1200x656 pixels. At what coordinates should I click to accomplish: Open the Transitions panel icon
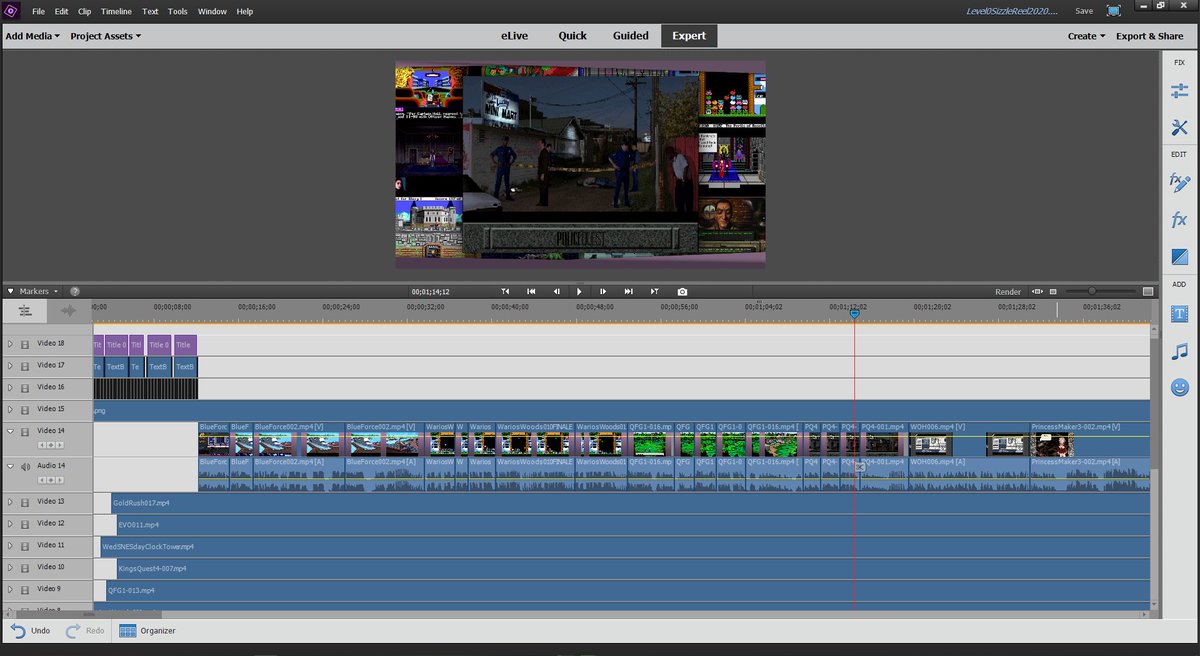click(x=1179, y=256)
